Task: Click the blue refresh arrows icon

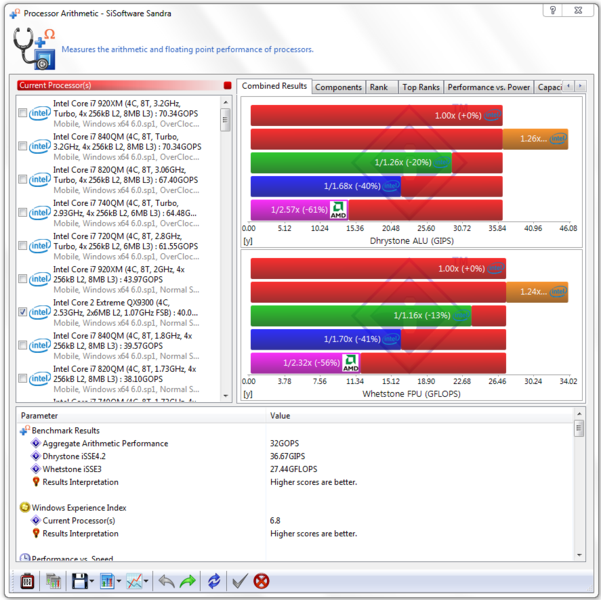Action: 214,581
